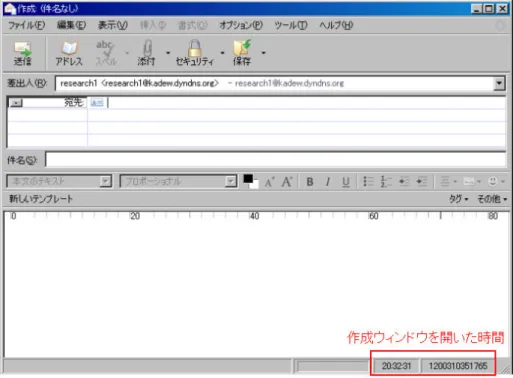513x378 pixels.
Task: Click the Security (セキュリティ) padlock icon
Action: tap(195, 53)
